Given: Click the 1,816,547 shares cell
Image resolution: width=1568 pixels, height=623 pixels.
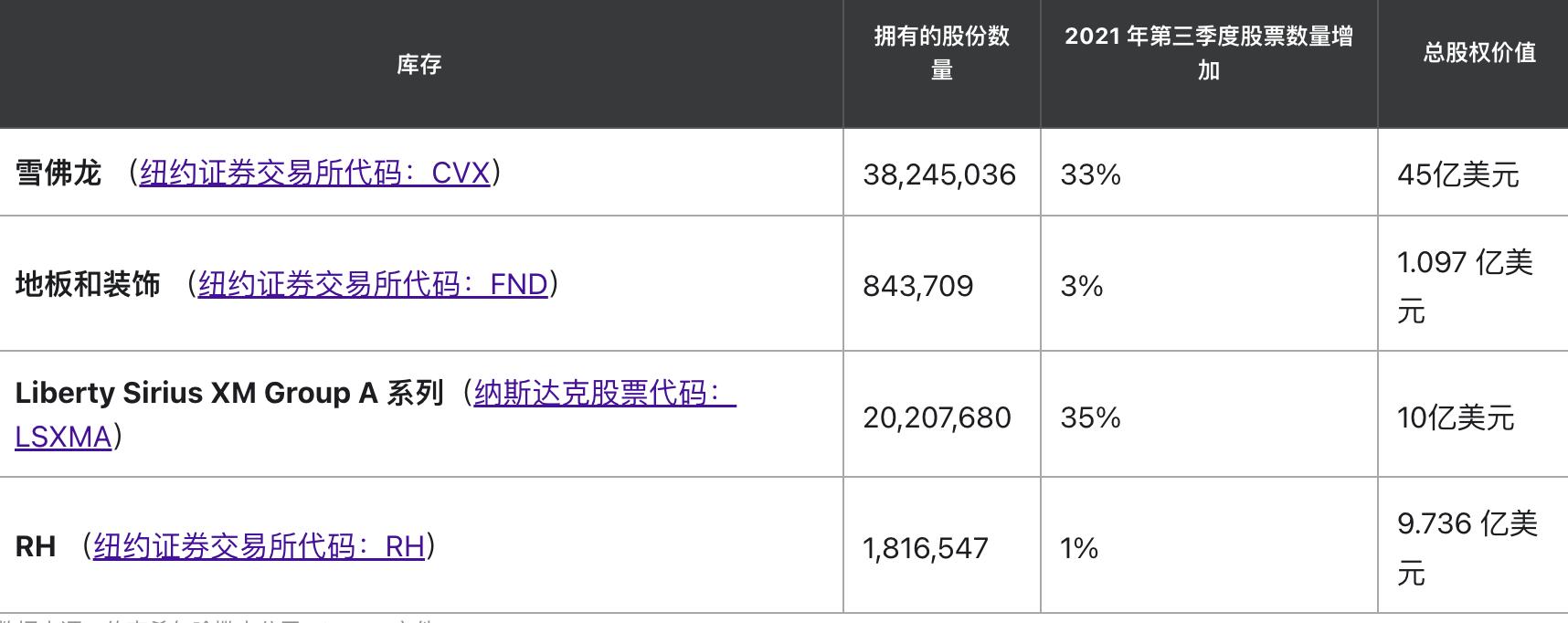Looking at the screenshot, I should pos(925,548).
